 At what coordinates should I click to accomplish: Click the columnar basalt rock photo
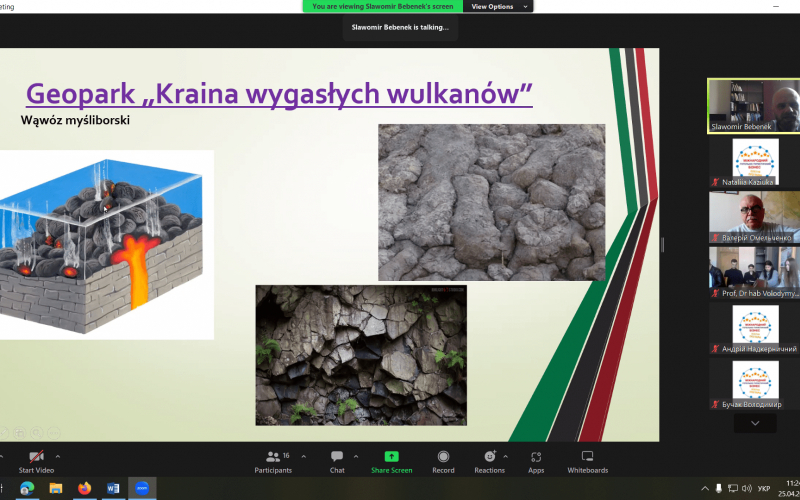point(361,355)
